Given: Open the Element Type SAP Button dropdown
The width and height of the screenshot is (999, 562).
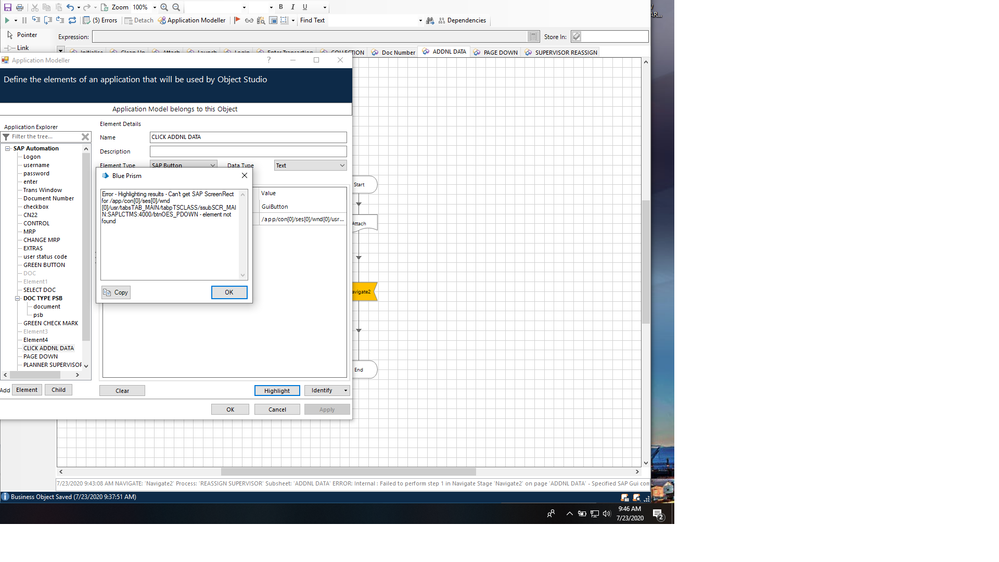Looking at the screenshot, I should pos(213,166).
